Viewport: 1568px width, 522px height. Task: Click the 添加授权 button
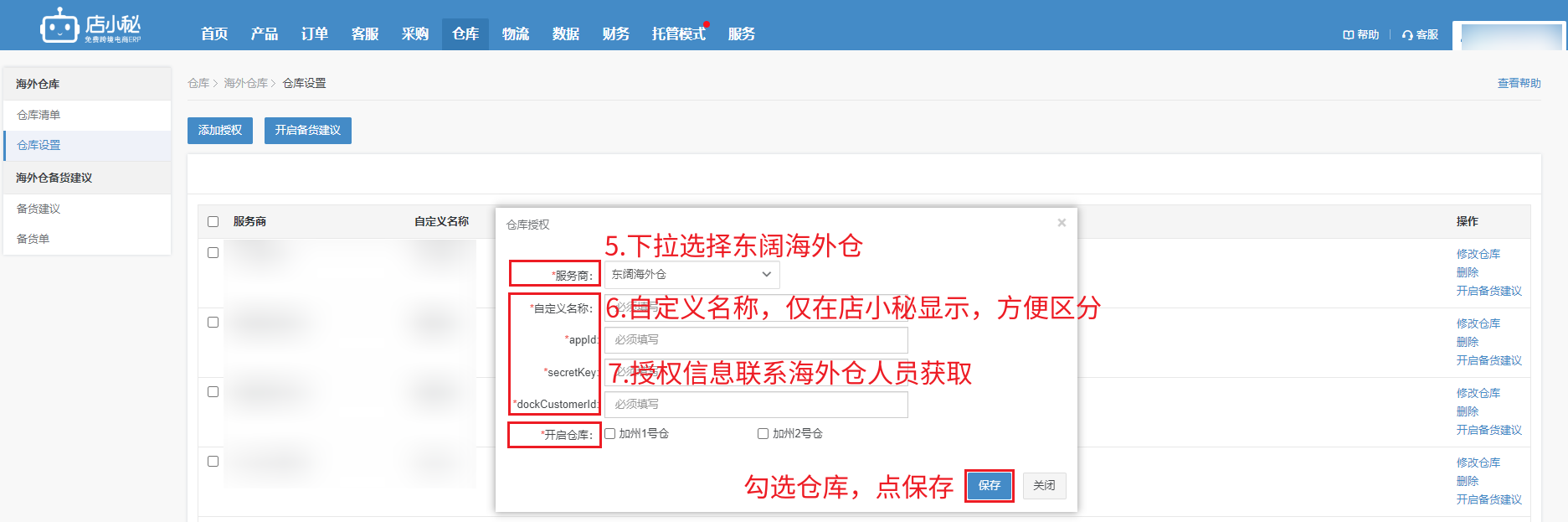click(x=220, y=130)
